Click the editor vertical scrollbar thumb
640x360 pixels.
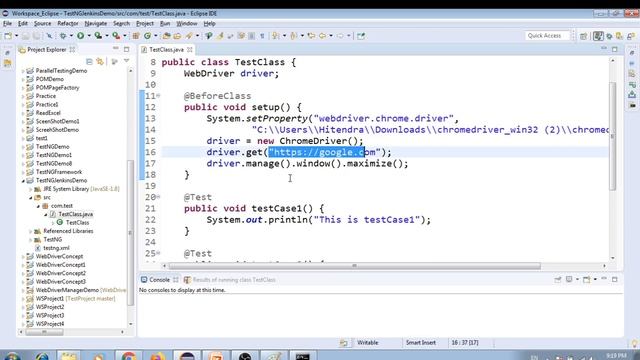612,136
